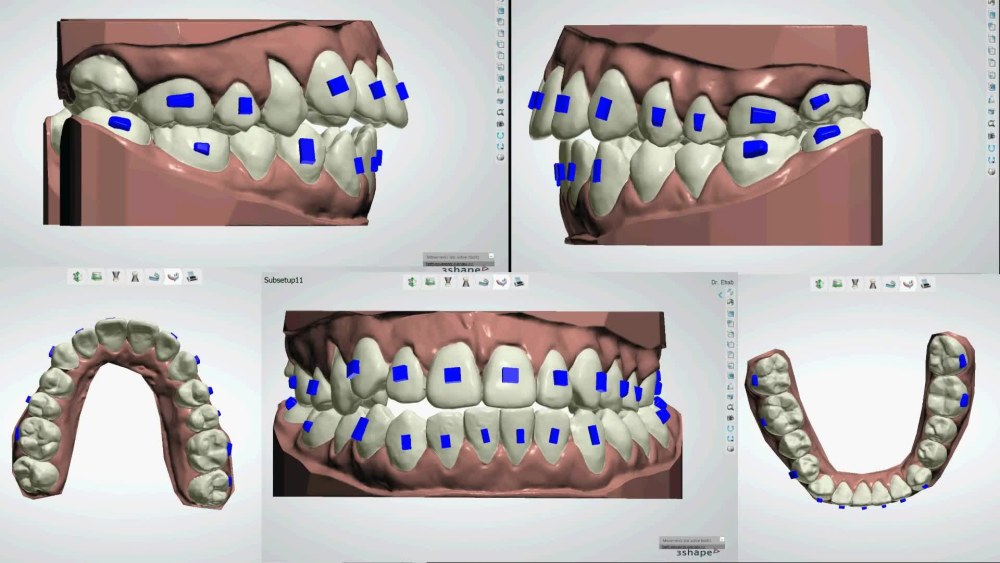Viewport: 1000px width, 563px height.
Task: Select blue attachment on lower canine, top-left panel
Action: [307, 151]
